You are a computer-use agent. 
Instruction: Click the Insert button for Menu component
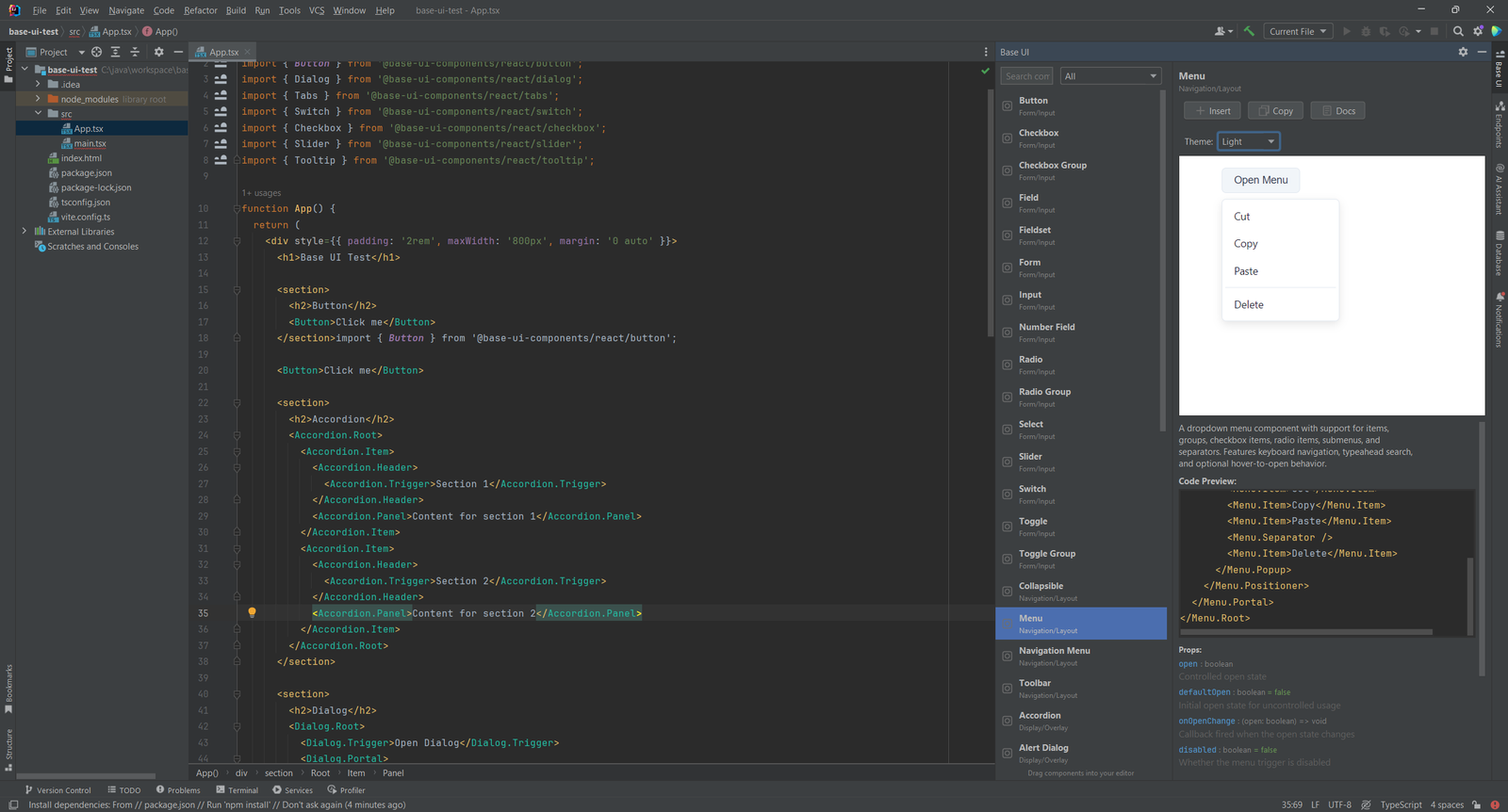1213,111
